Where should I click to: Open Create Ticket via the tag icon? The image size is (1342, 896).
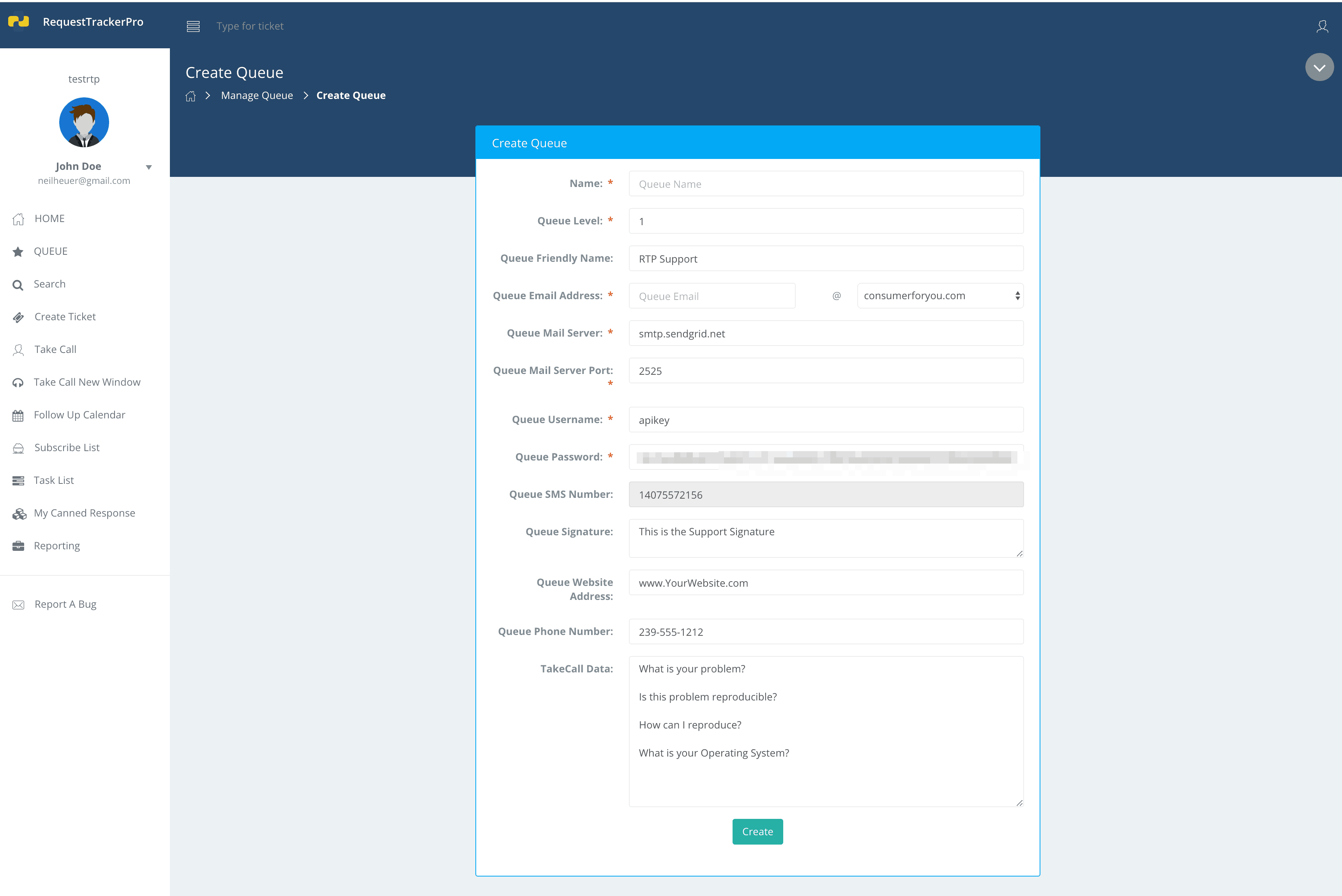18,317
